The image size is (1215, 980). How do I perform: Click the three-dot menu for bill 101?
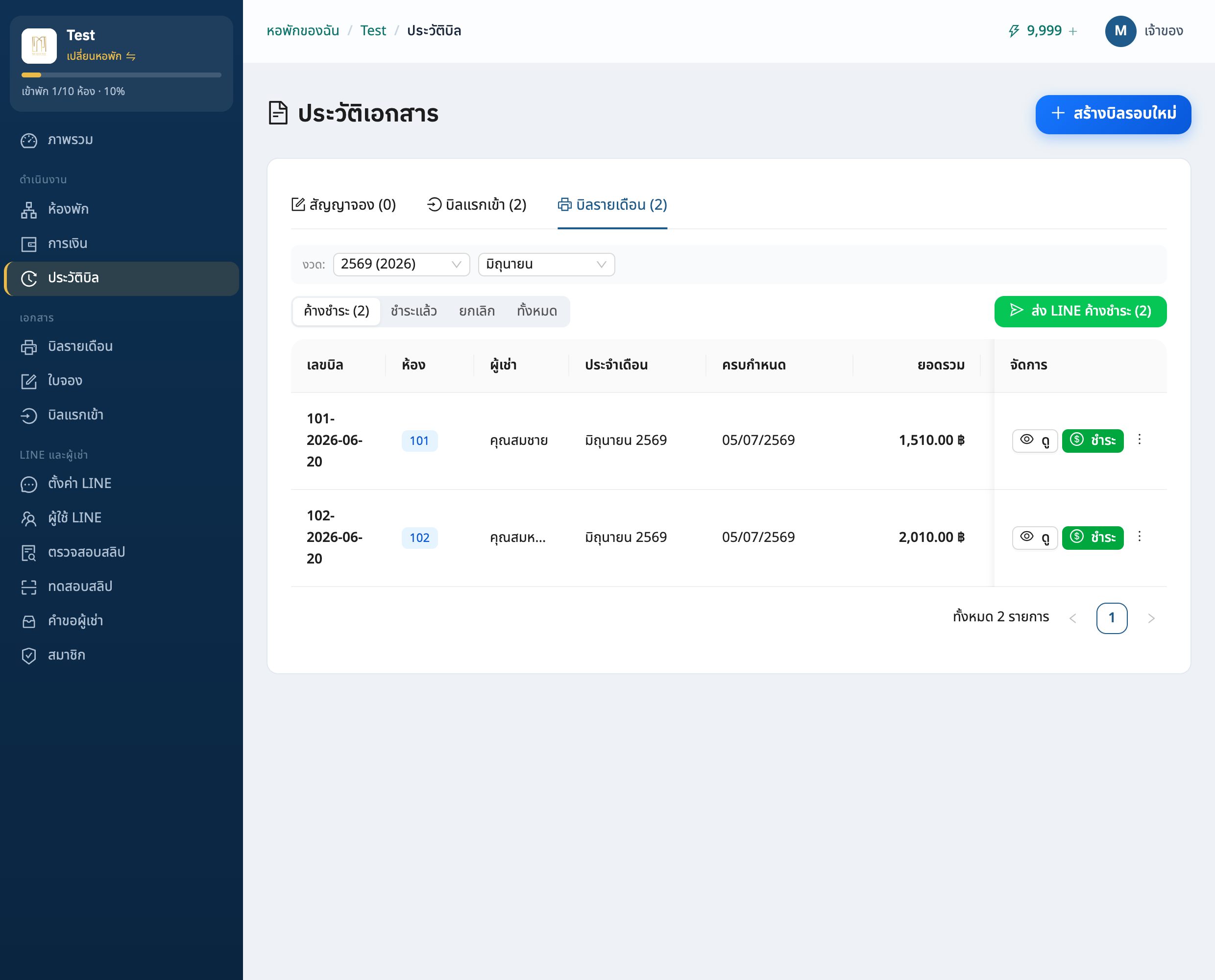click(x=1140, y=439)
